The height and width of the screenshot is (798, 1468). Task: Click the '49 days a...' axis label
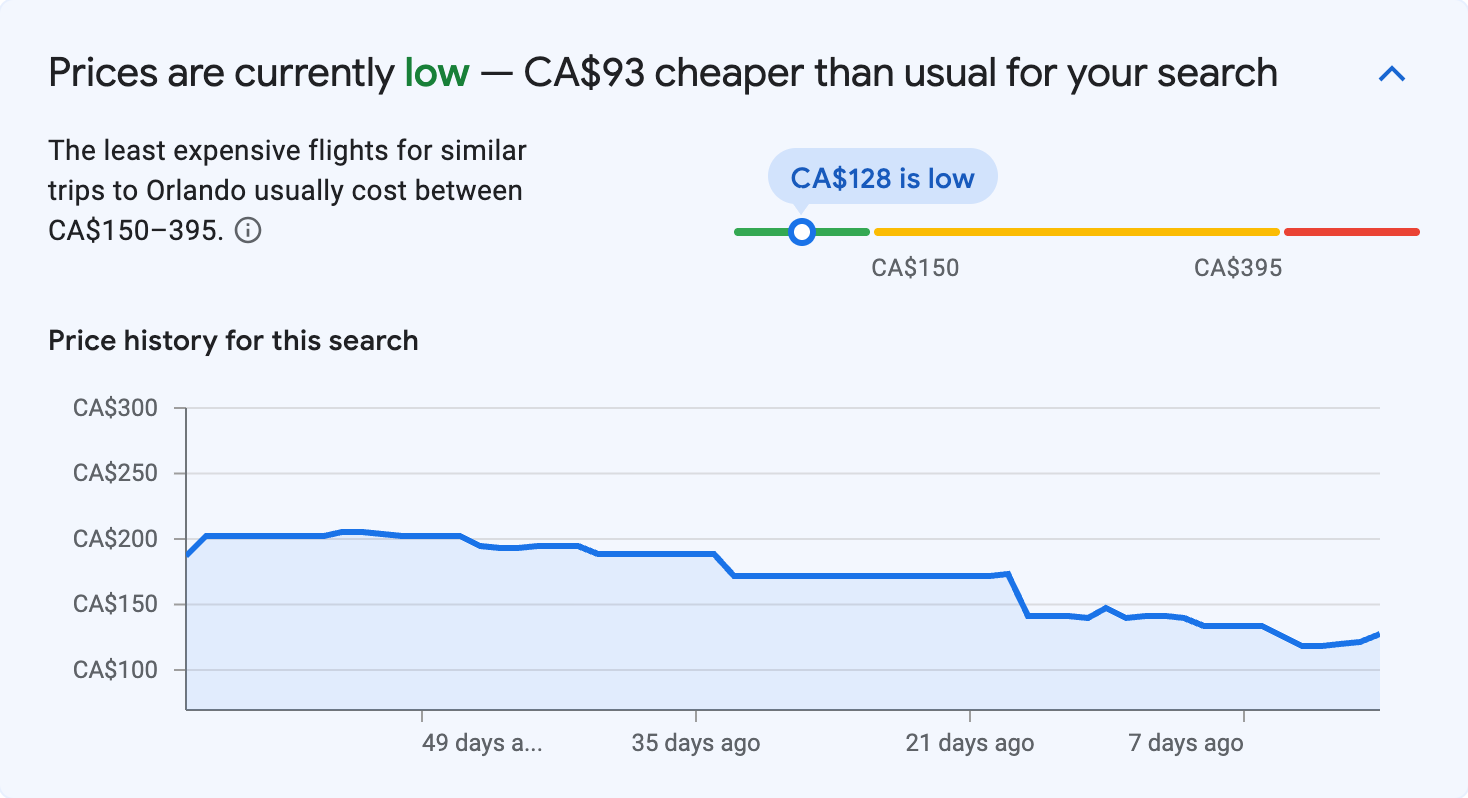[484, 743]
